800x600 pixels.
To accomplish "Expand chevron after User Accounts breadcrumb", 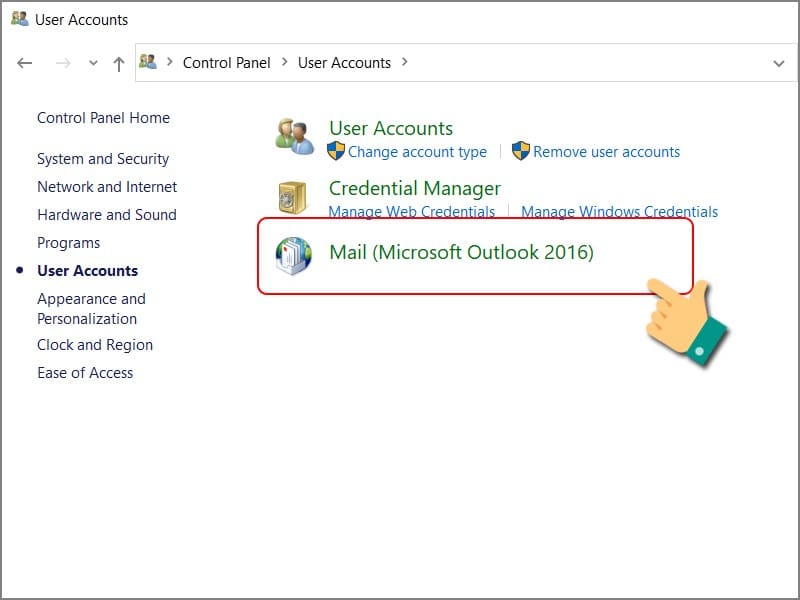I will pos(405,62).
